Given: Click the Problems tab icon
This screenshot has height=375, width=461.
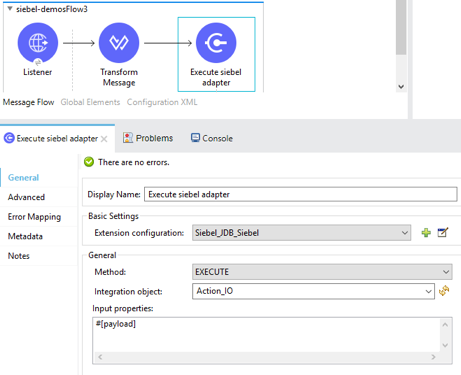Looking at the screenshot, I should click(128, 138).
